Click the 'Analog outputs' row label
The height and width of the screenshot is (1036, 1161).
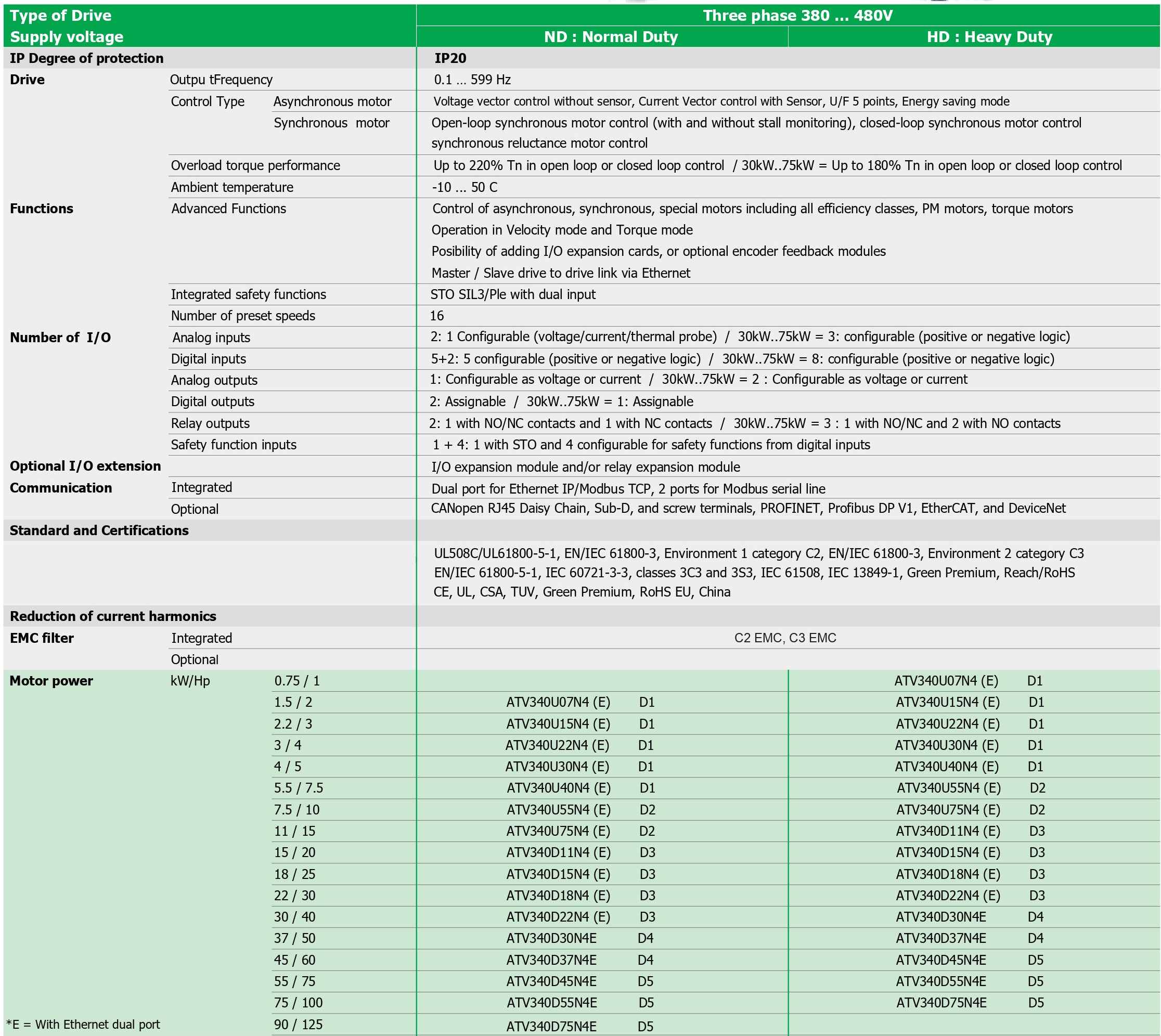(214, 380)
